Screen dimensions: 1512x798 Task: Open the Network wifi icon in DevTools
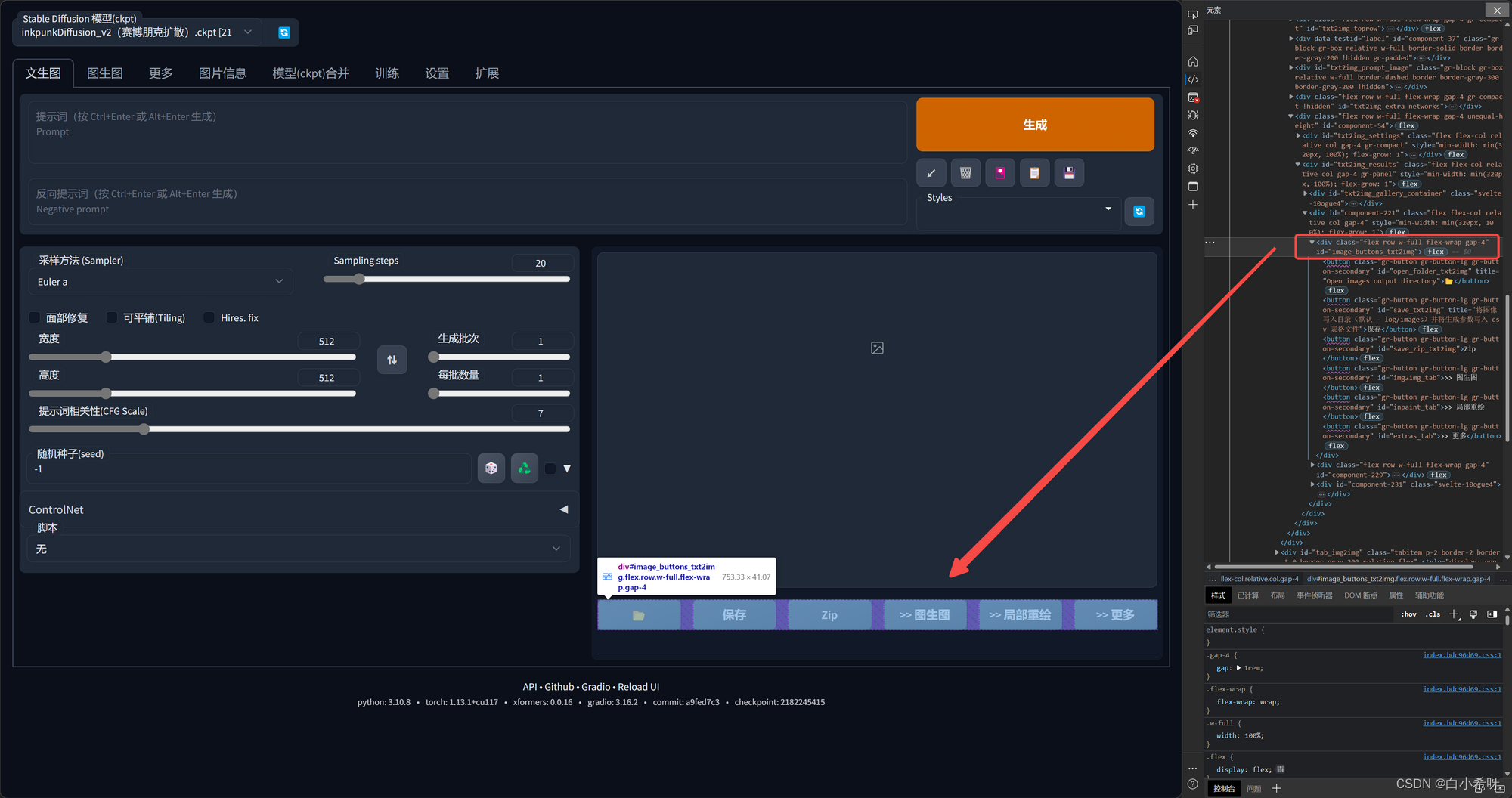(x=1193, y=133)
